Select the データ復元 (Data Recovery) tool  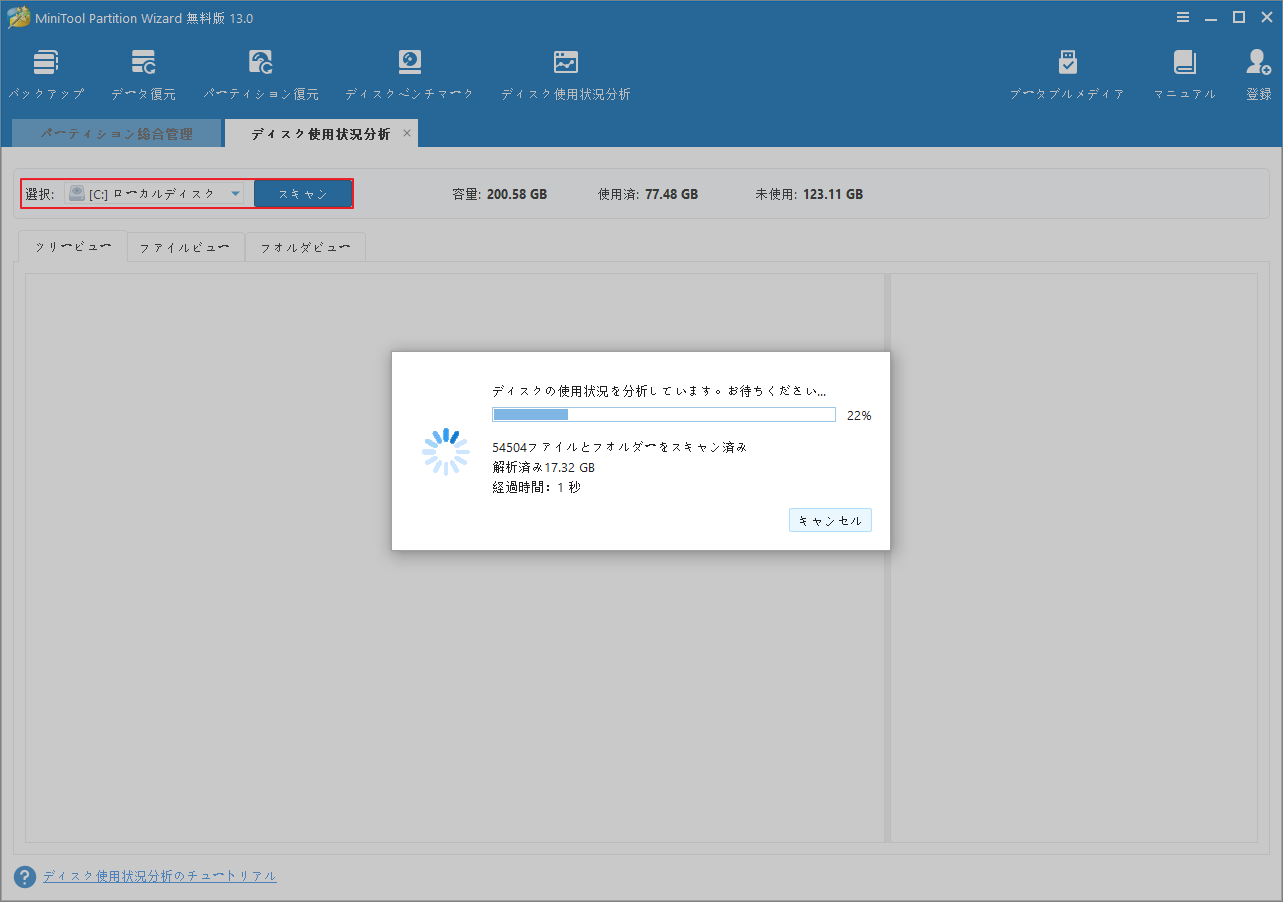(x=143, y=72)
